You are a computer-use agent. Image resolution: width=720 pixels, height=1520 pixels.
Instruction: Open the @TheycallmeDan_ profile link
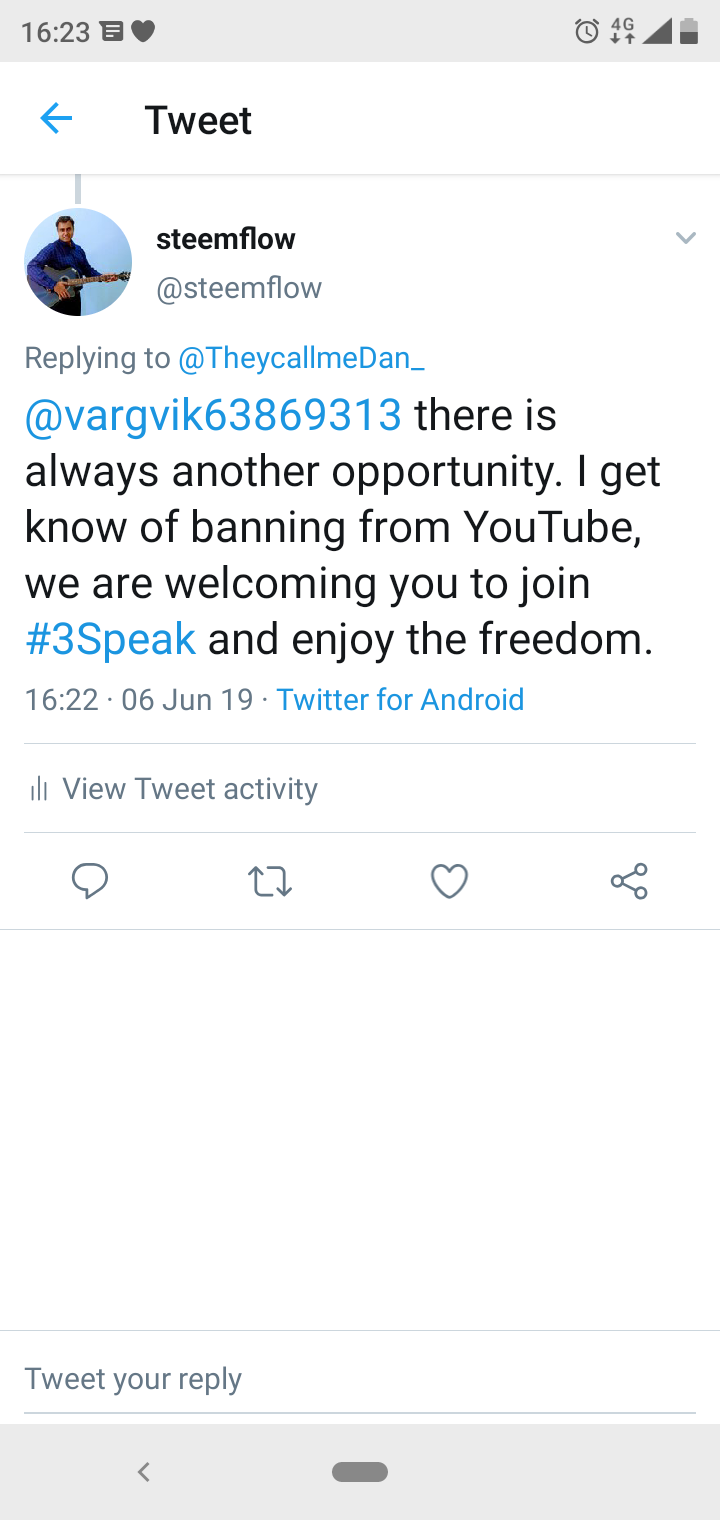tap(301, 358)
